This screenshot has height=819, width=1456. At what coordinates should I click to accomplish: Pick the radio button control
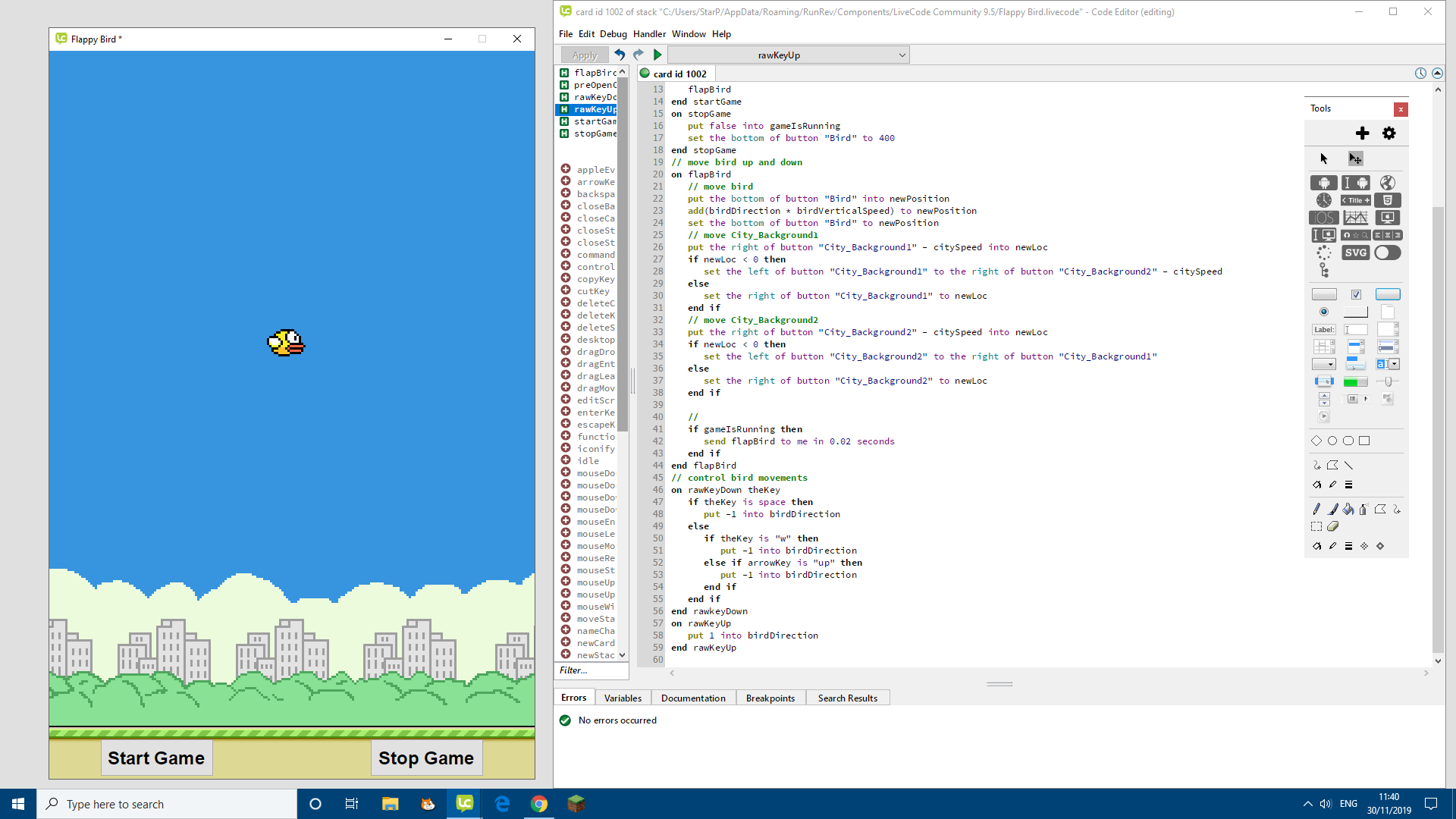1324,312
